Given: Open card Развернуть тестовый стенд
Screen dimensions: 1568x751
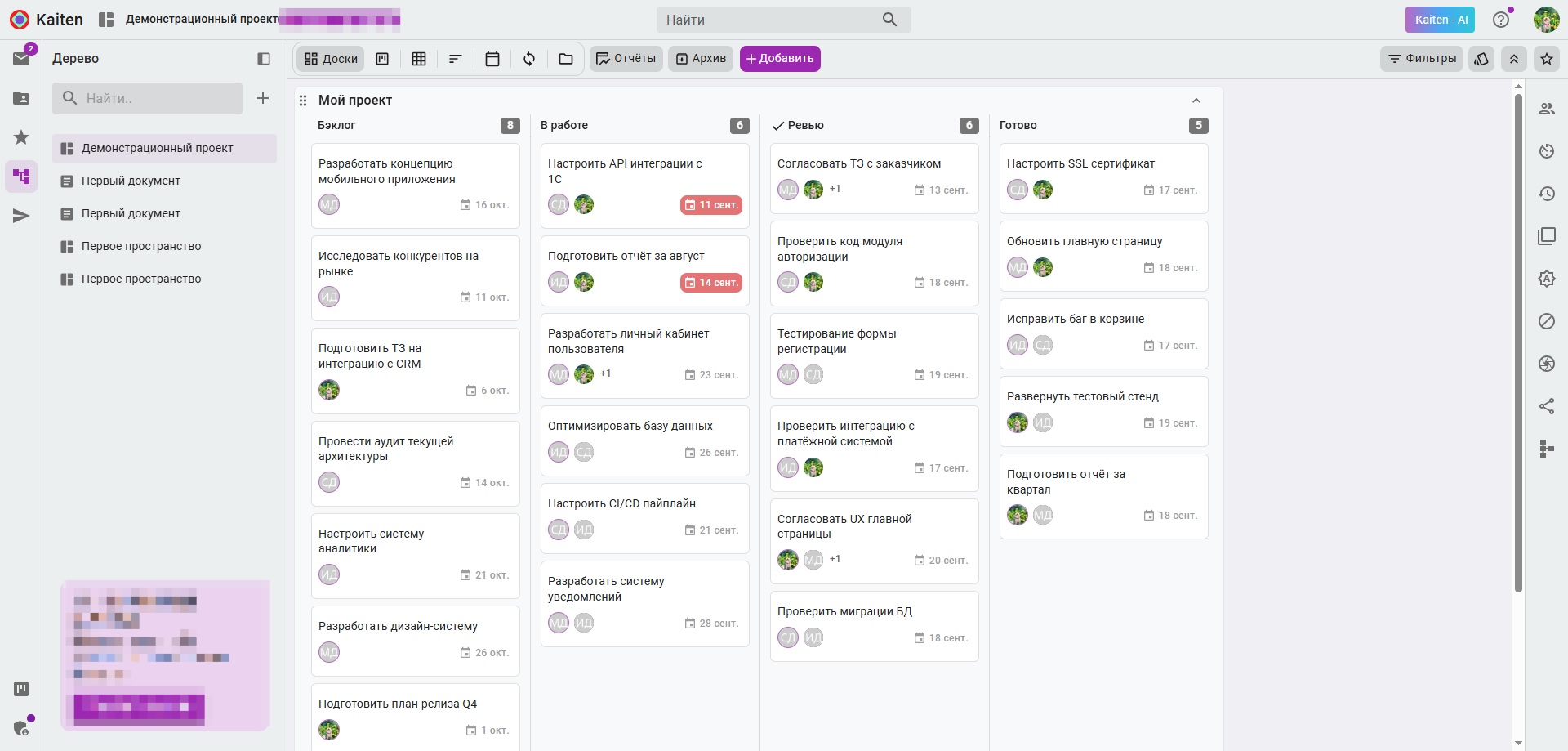Looking at the screenshot, I should 1104,411.
